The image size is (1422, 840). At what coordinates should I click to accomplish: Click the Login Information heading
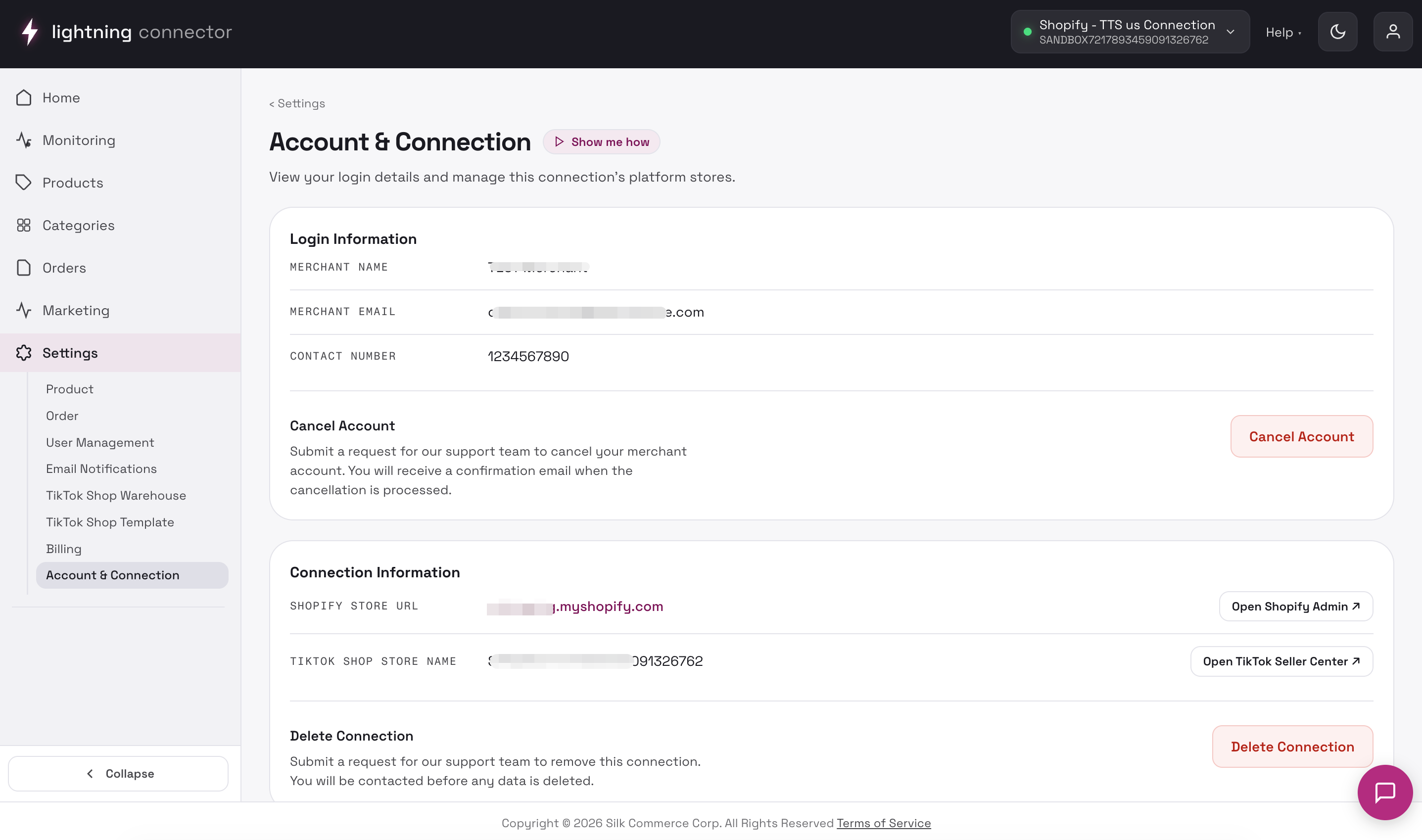[x=353, y=239]
